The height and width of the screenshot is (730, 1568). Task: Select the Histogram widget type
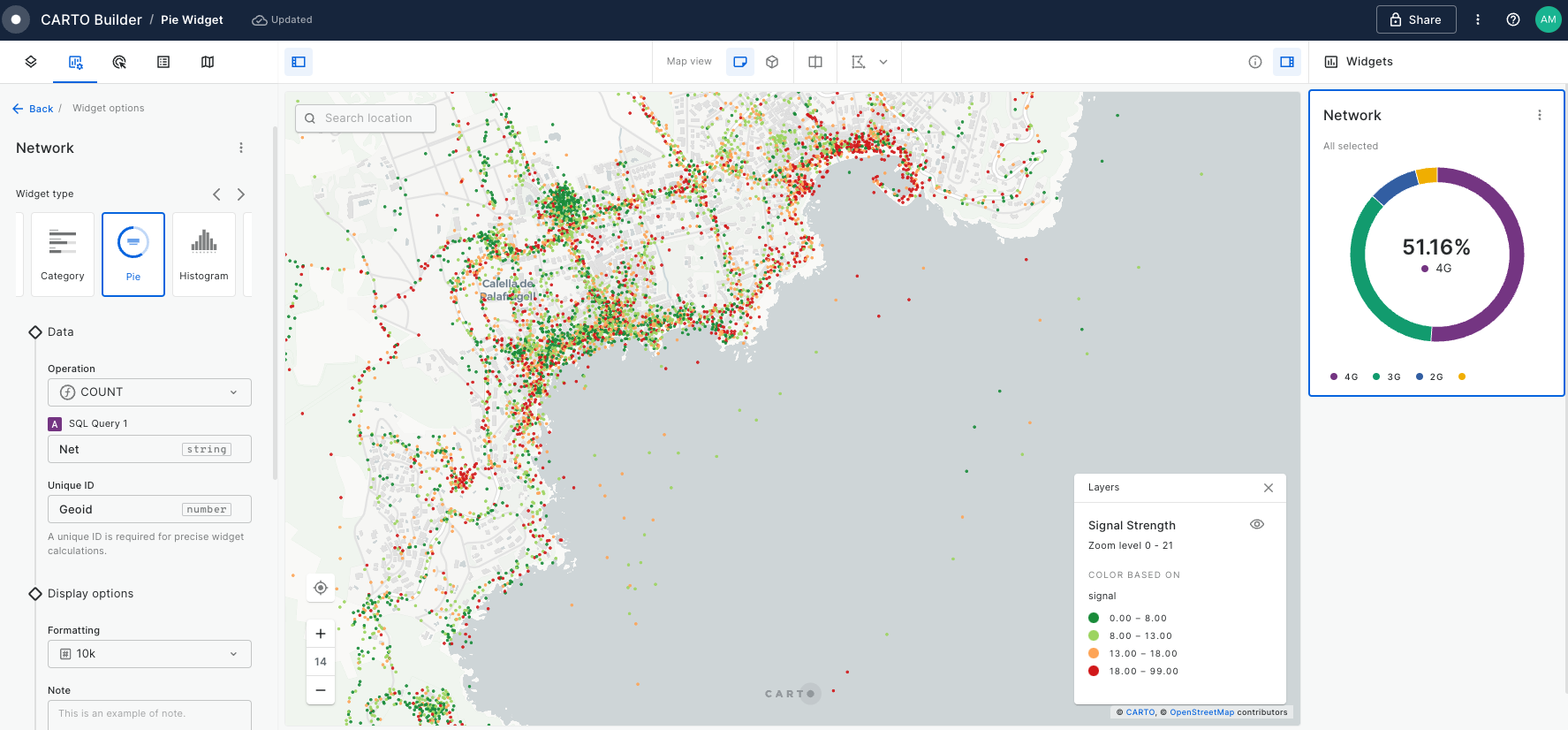(204, 255)
